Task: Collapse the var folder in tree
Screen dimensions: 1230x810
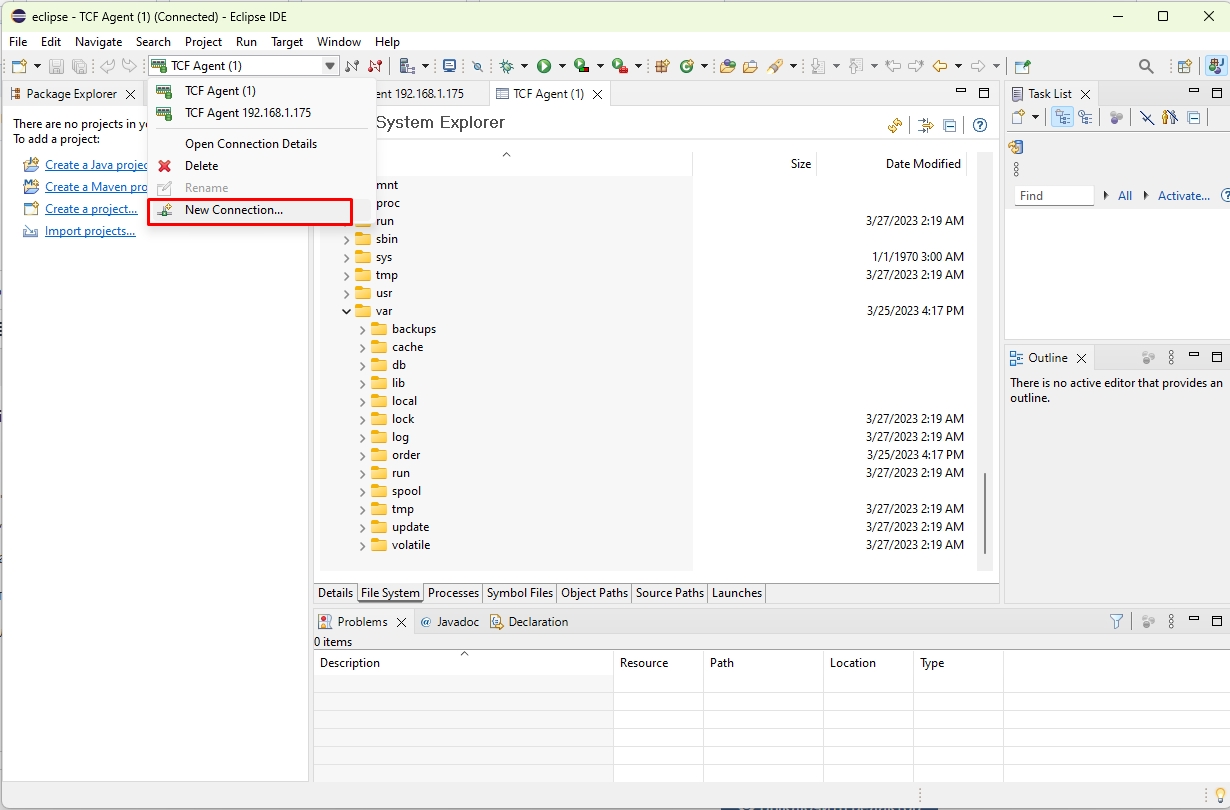Action: point(347,311)
